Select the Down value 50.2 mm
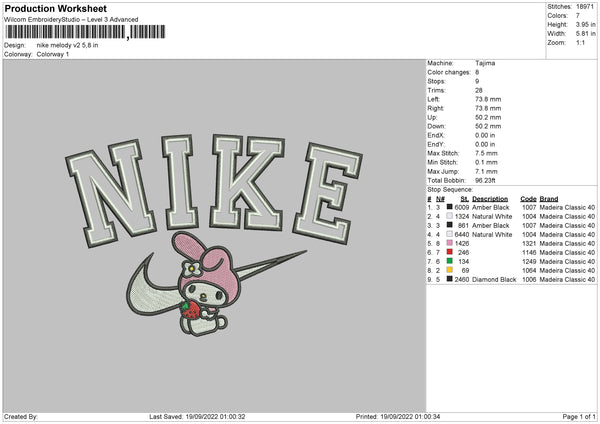Viewport: 600px width, 424px height. [488, 126]
